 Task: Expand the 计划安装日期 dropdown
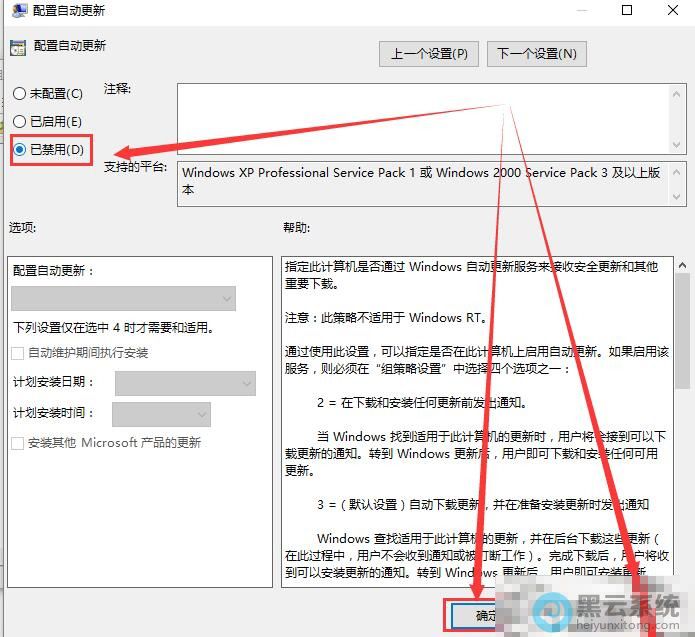[185, 383]
